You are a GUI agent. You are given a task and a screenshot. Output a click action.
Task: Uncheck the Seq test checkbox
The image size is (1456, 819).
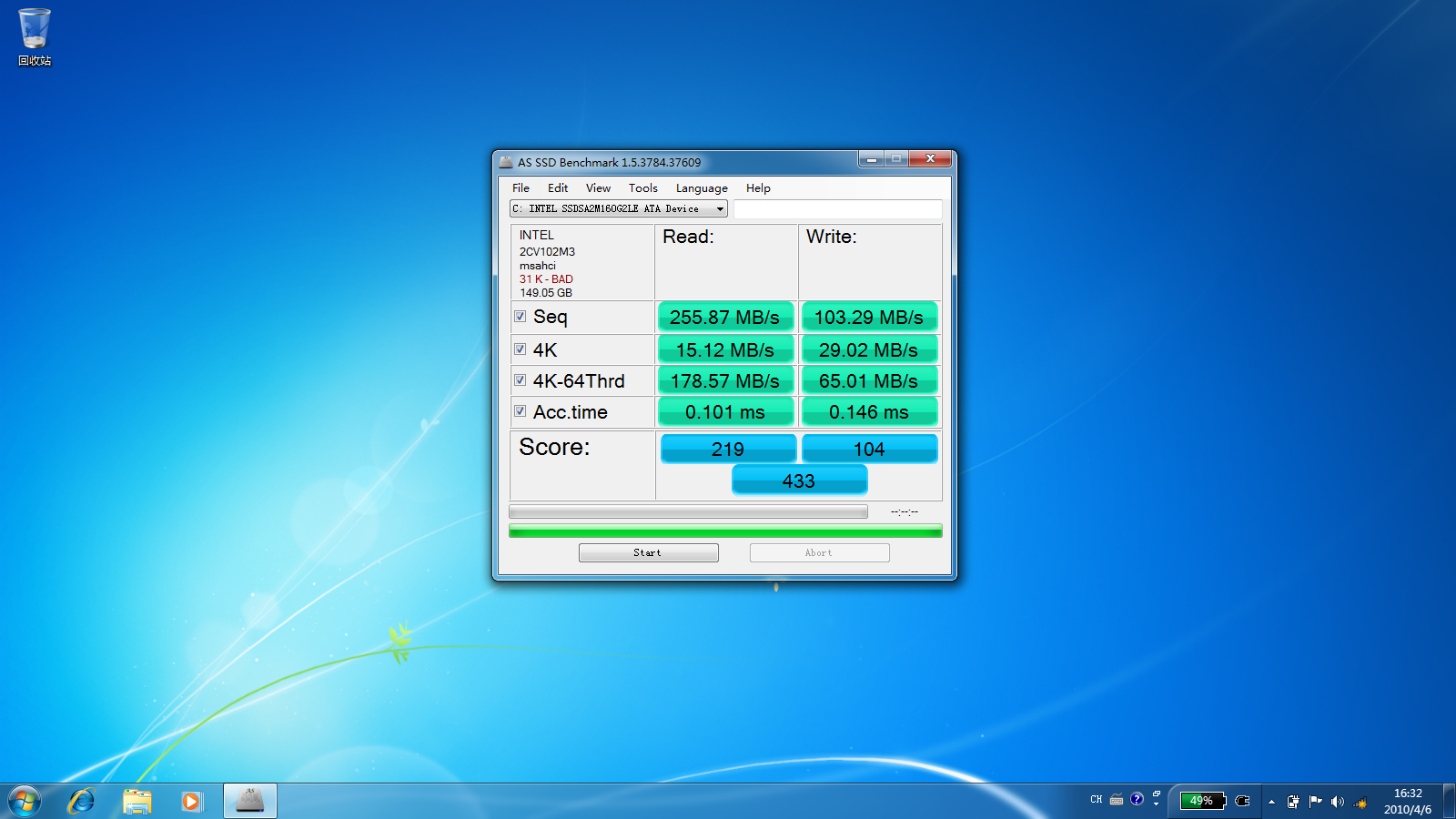click(x=520, y=317)
